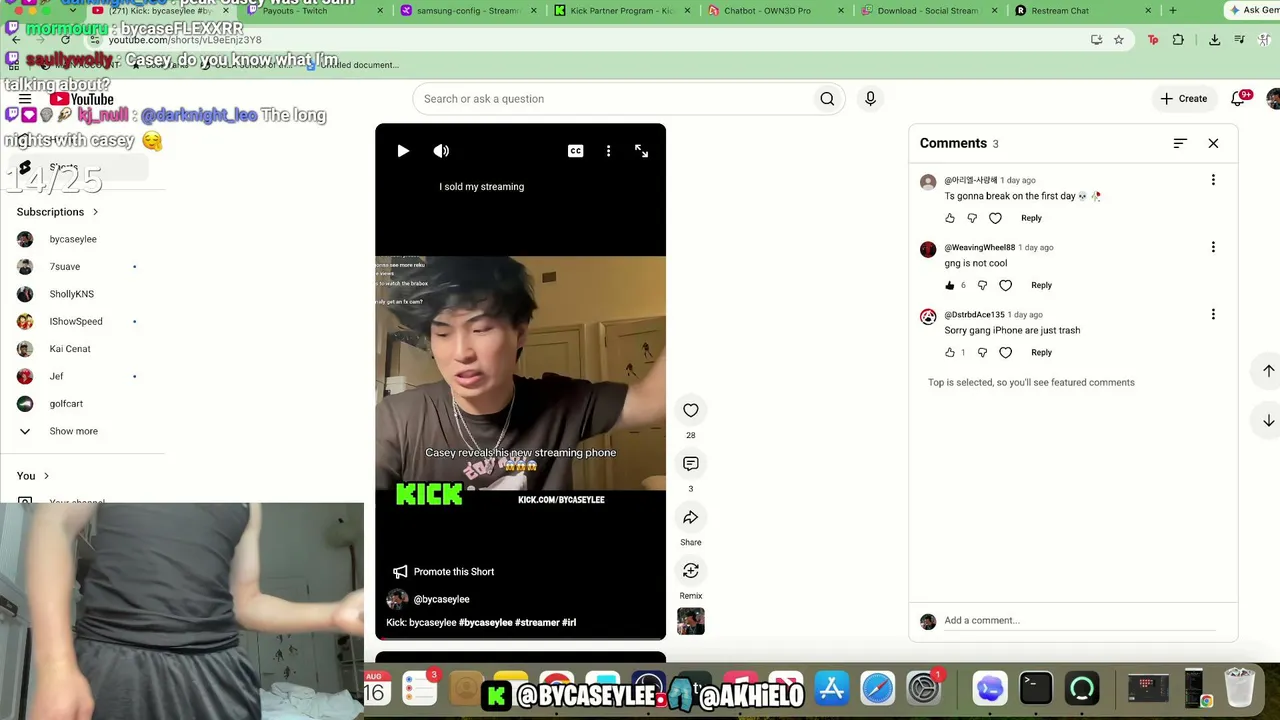Switch to Kick Partner Program tab

[622, 11]
